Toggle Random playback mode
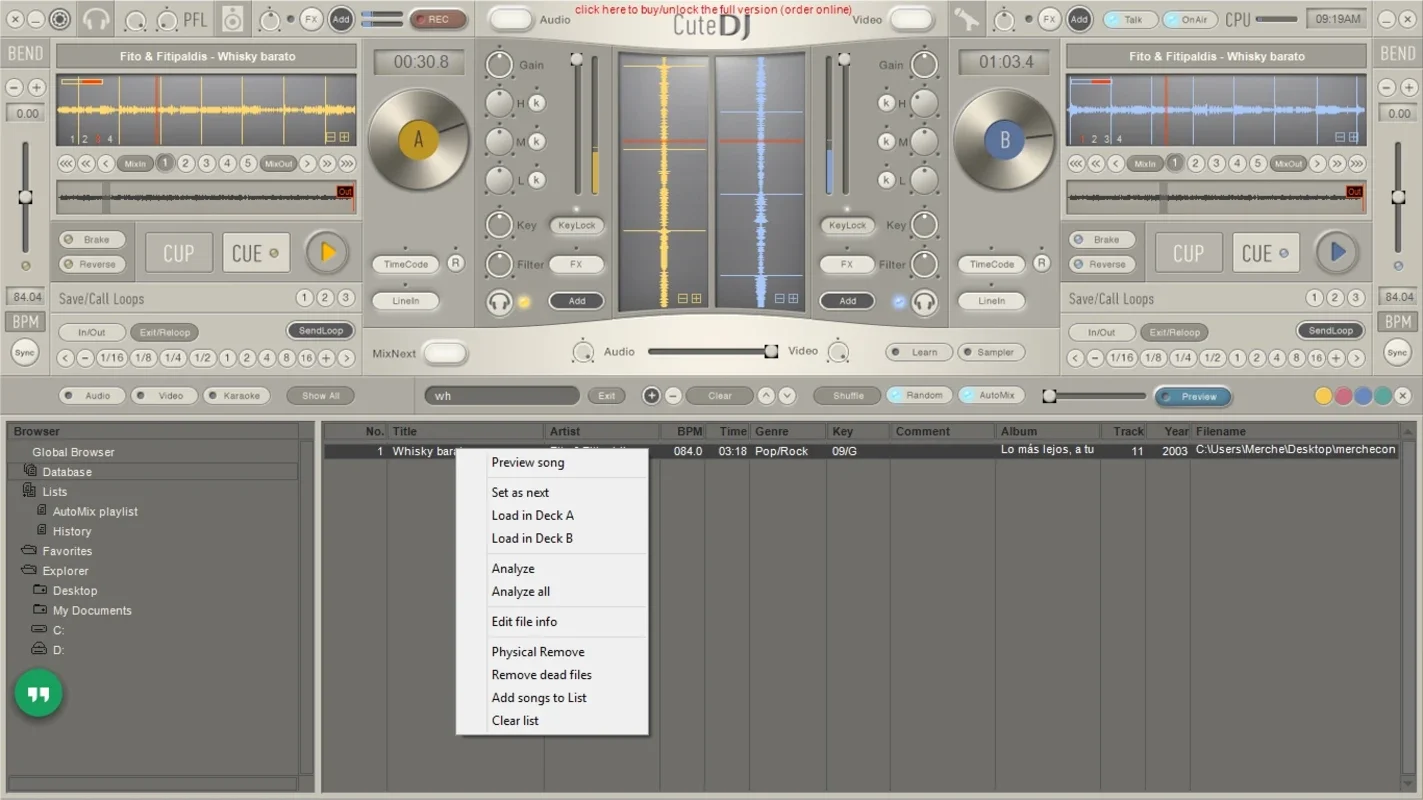This screenshot has width=1423, height=800. click(x=919, y=395)
